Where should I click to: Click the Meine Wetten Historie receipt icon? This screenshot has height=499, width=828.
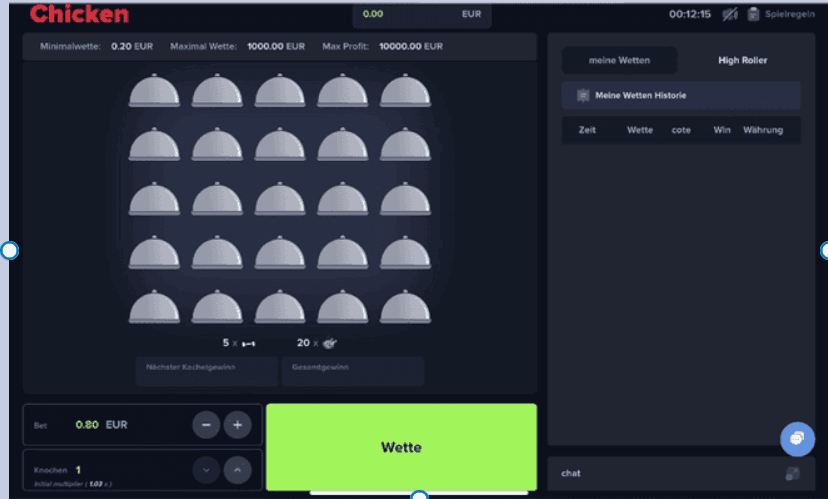pyautogui.click(x=583, y=96)
